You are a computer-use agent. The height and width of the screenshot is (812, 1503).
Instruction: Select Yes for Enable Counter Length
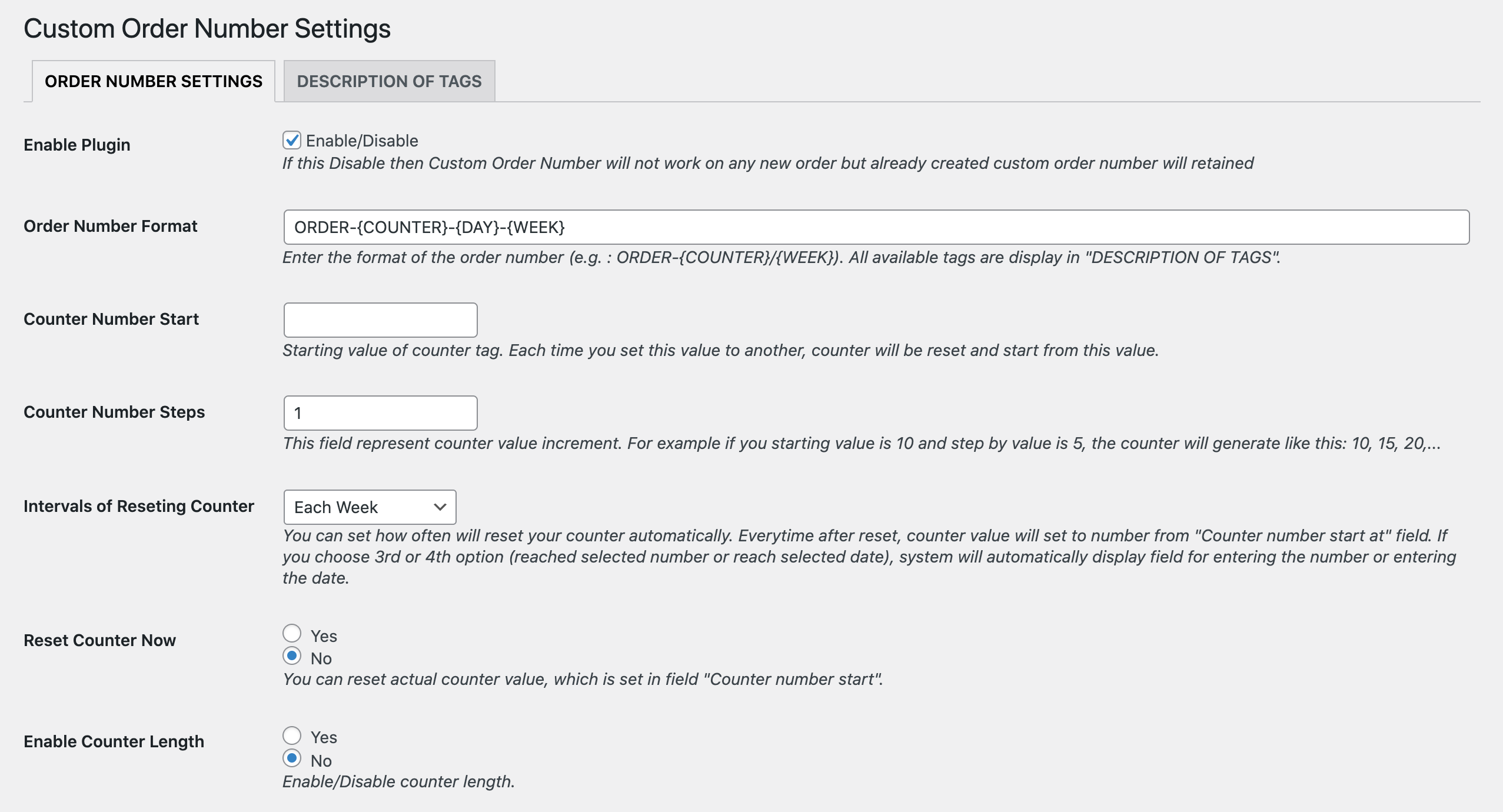click(293, 736)
